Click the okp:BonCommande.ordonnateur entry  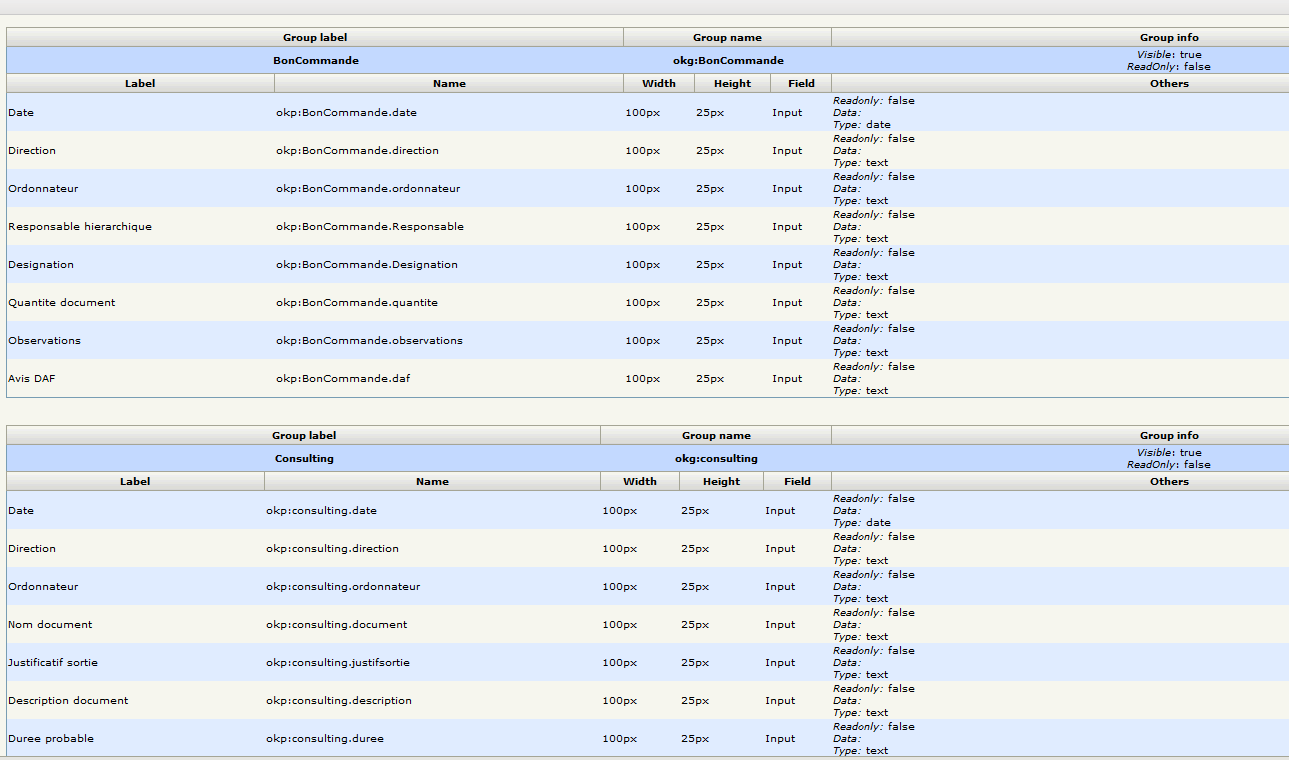368,189
